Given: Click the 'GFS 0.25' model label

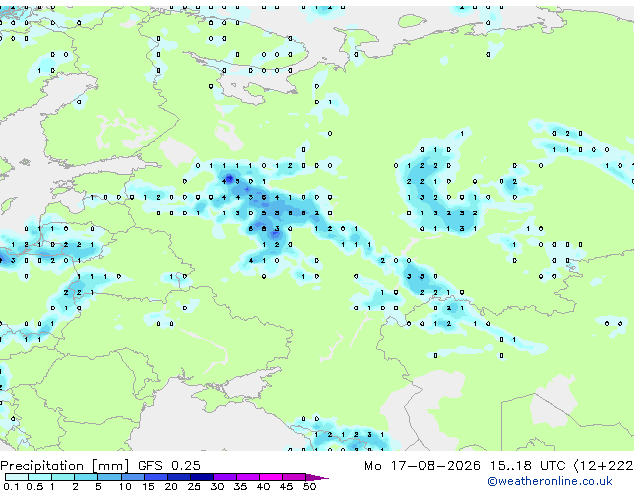Looking at the screenshot, I should coord(169,466).
